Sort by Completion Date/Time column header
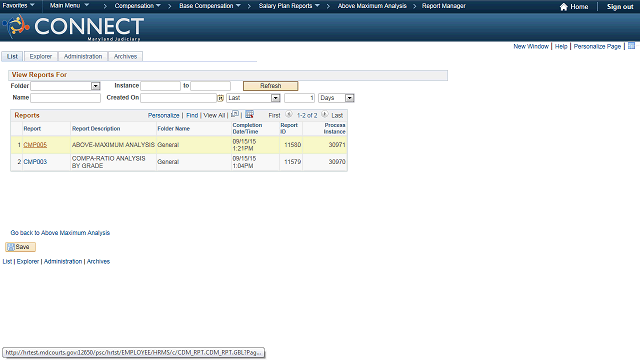 [247, 128]
